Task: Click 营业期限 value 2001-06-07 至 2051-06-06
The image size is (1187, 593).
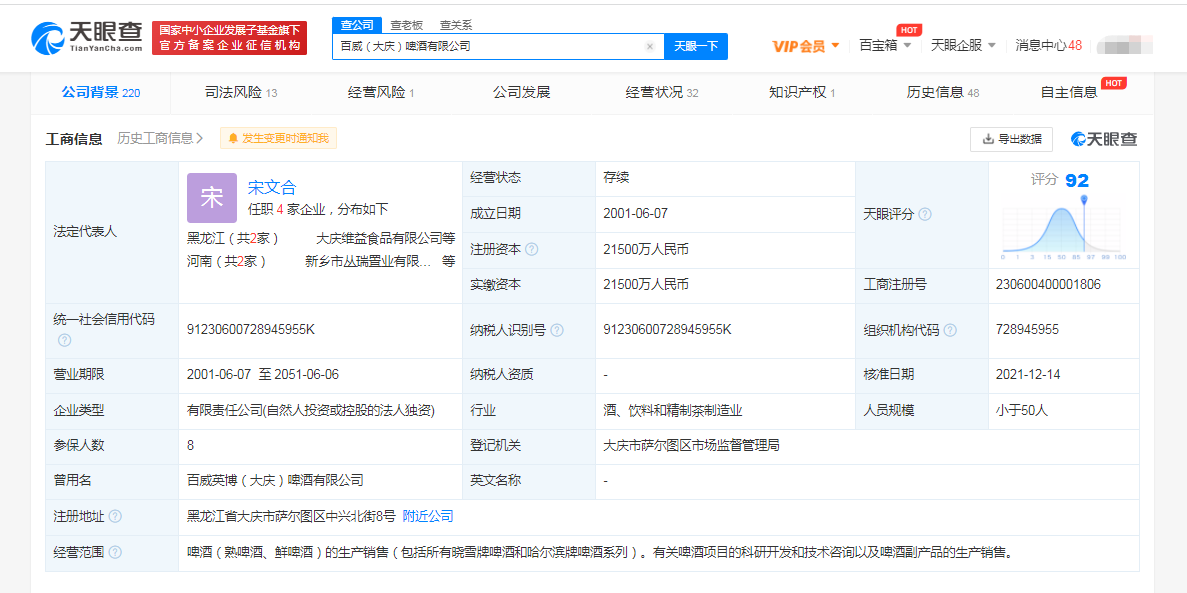Action: [x=263, y=374]
